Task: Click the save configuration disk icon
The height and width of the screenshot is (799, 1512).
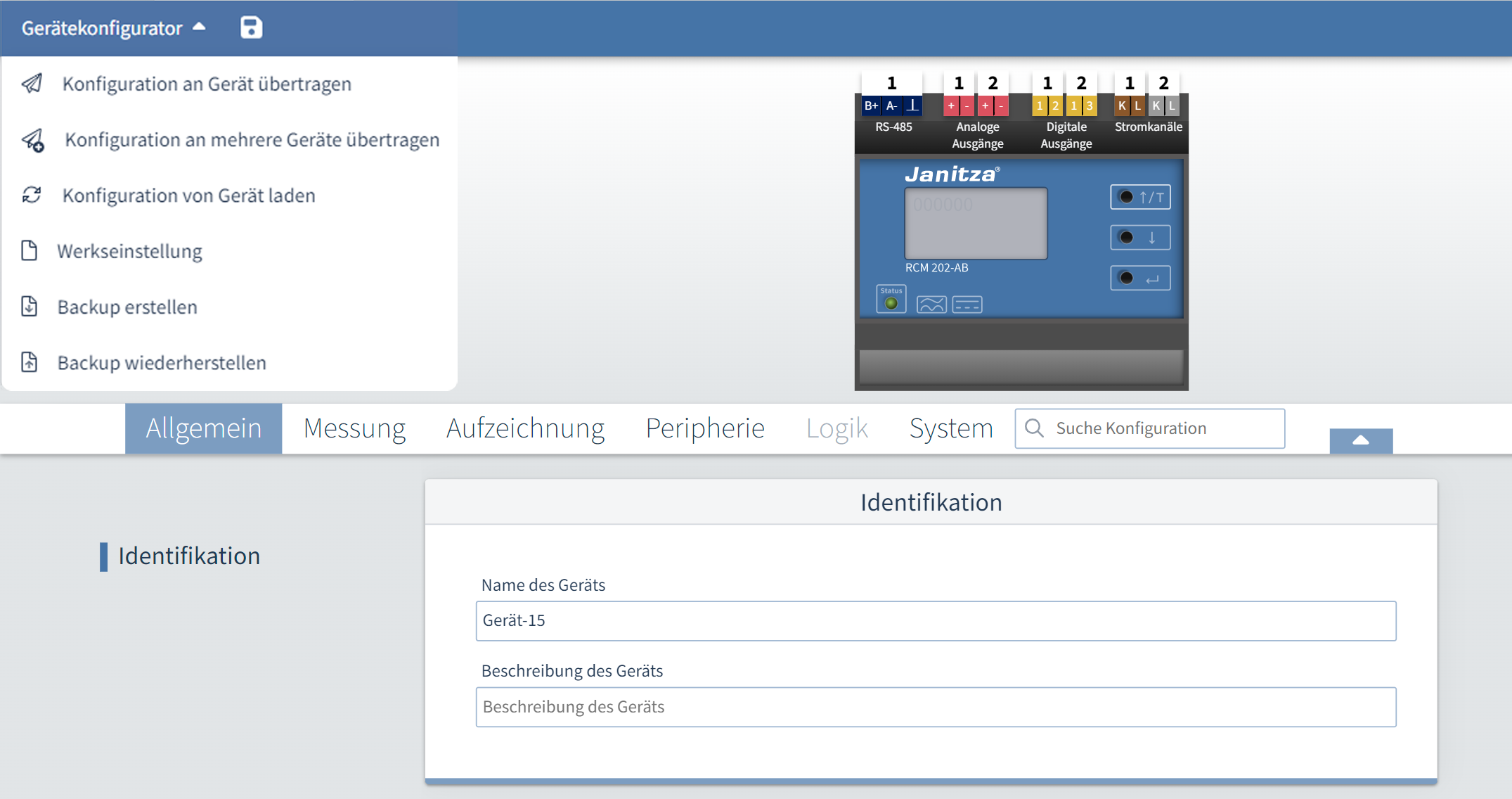Action: coord(251,27)
